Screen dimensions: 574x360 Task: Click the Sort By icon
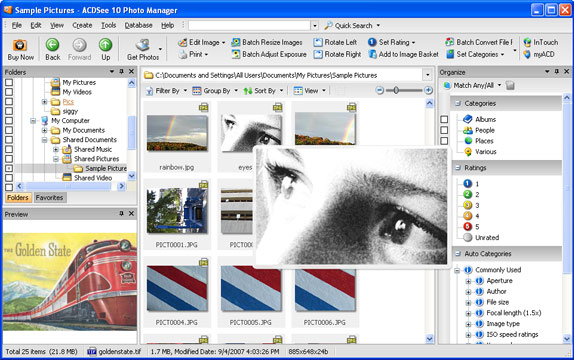coord(248,91)
